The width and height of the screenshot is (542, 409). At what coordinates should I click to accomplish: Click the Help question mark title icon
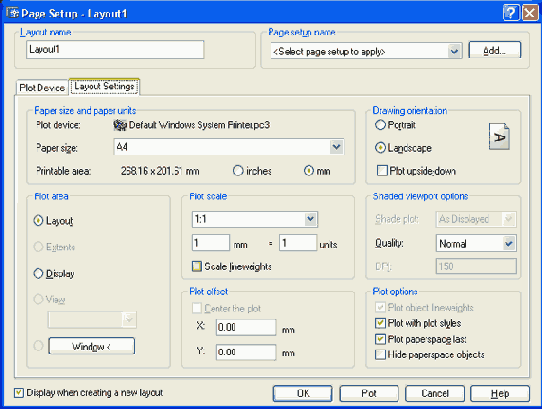pyautogui.click(x=511, y=13)
